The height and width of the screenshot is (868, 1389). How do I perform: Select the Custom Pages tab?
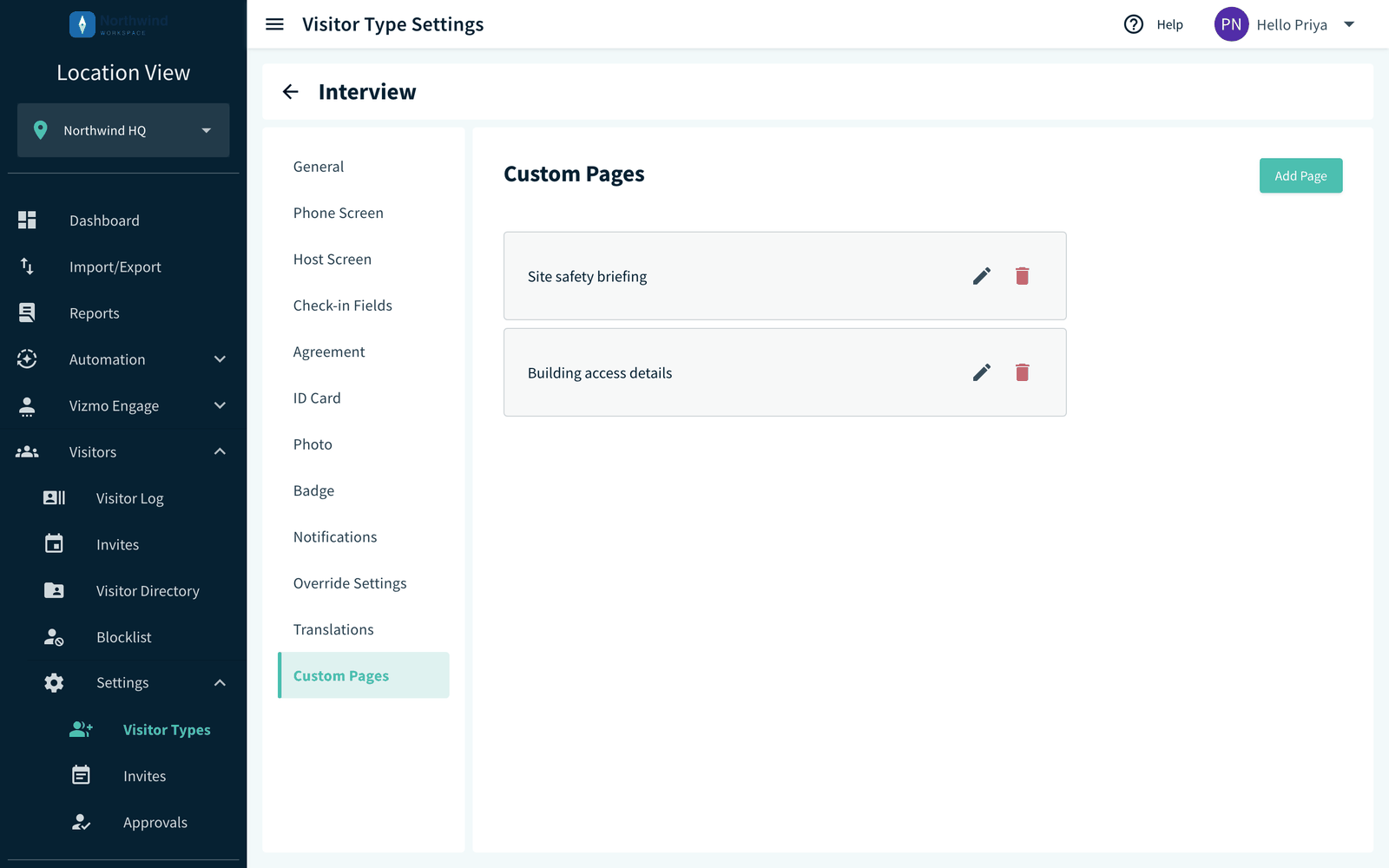click(364, 675)
